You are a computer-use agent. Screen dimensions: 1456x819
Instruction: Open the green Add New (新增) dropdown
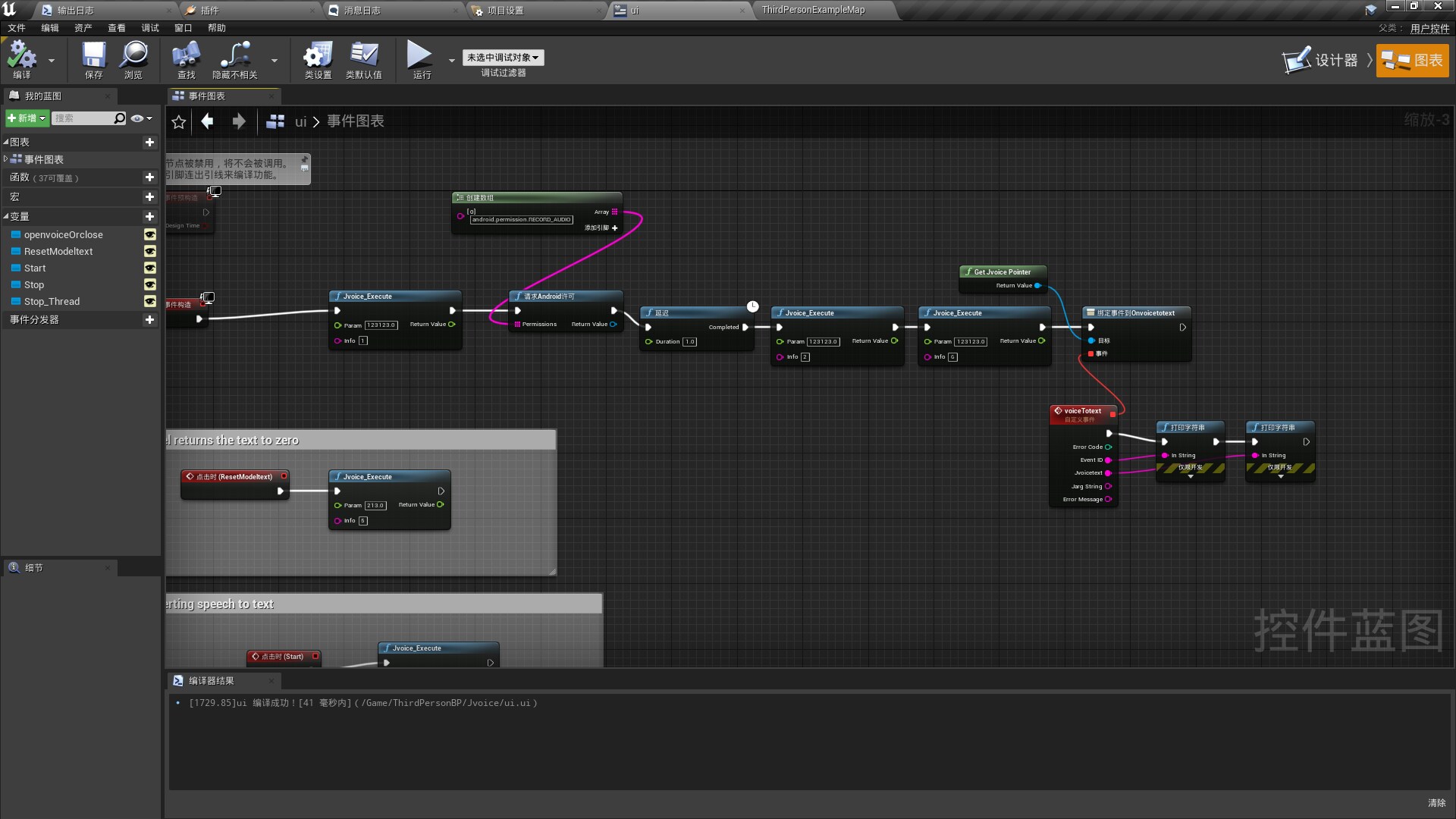click(x=27, y=118)
